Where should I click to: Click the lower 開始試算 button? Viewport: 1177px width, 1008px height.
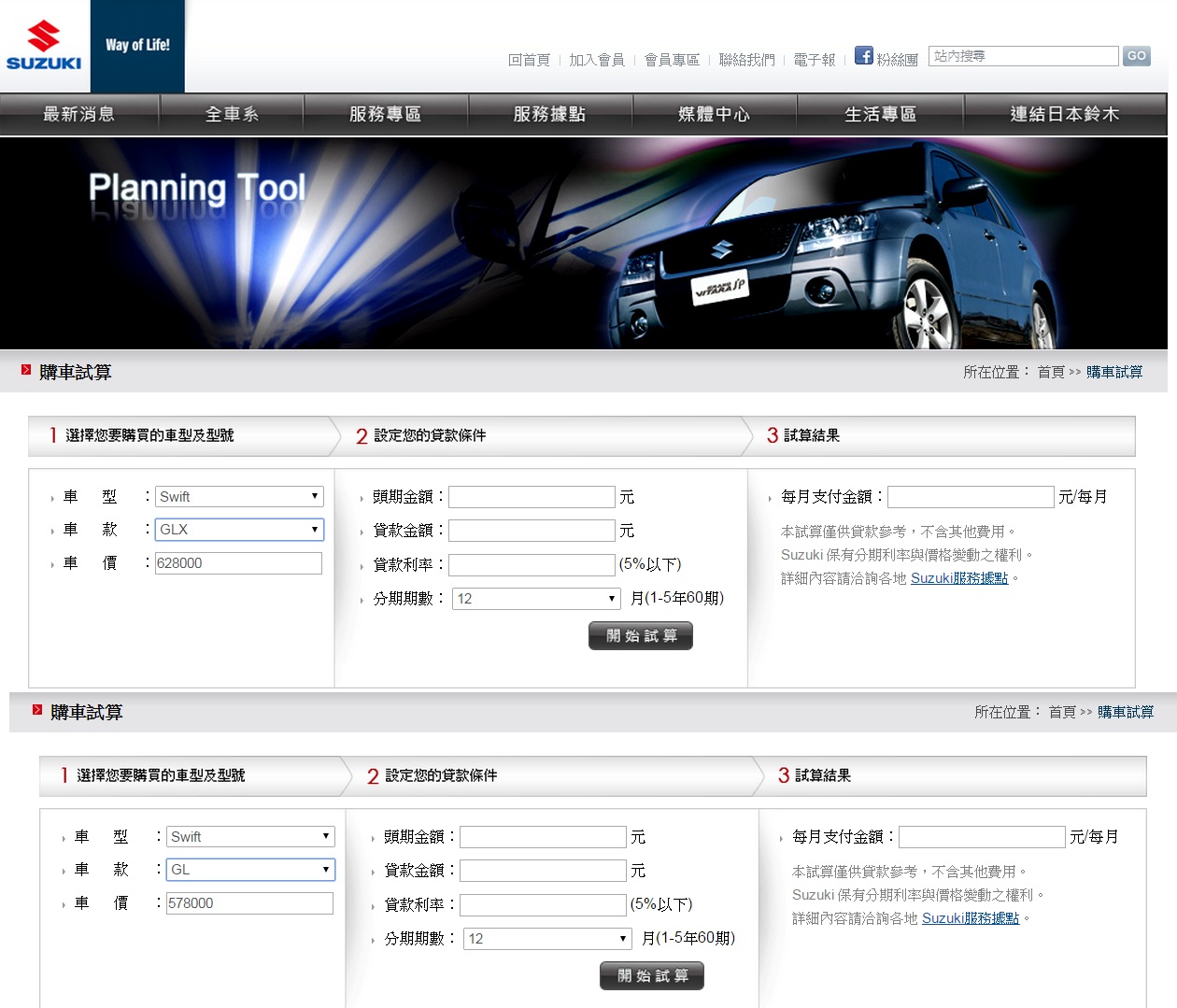[x=652, y=975]
